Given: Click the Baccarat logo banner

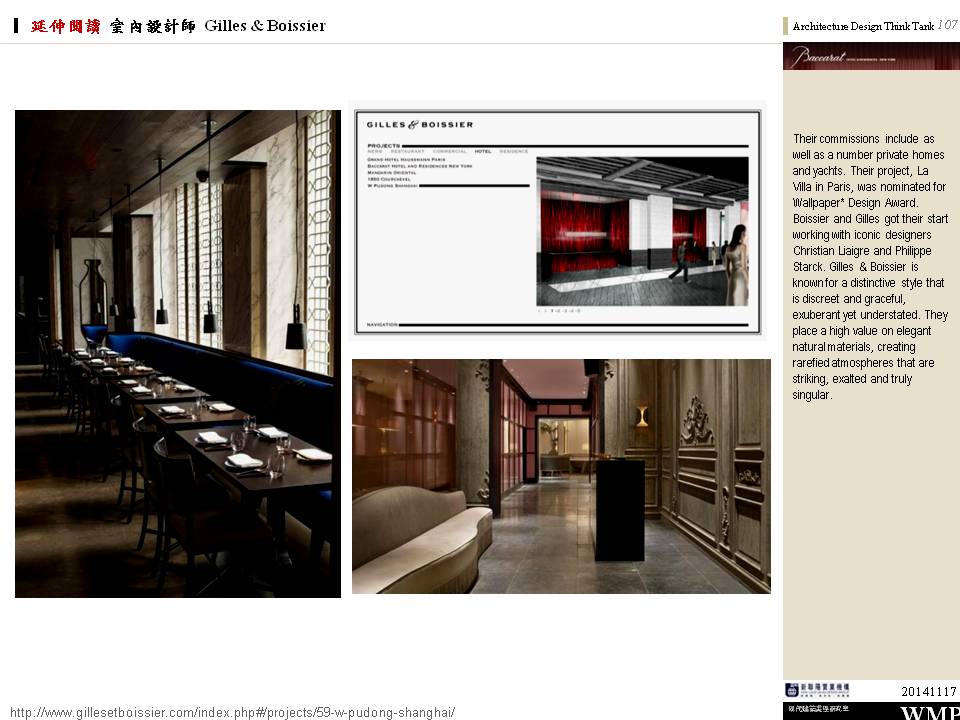Looking at the screenshot, I should 870,57.
